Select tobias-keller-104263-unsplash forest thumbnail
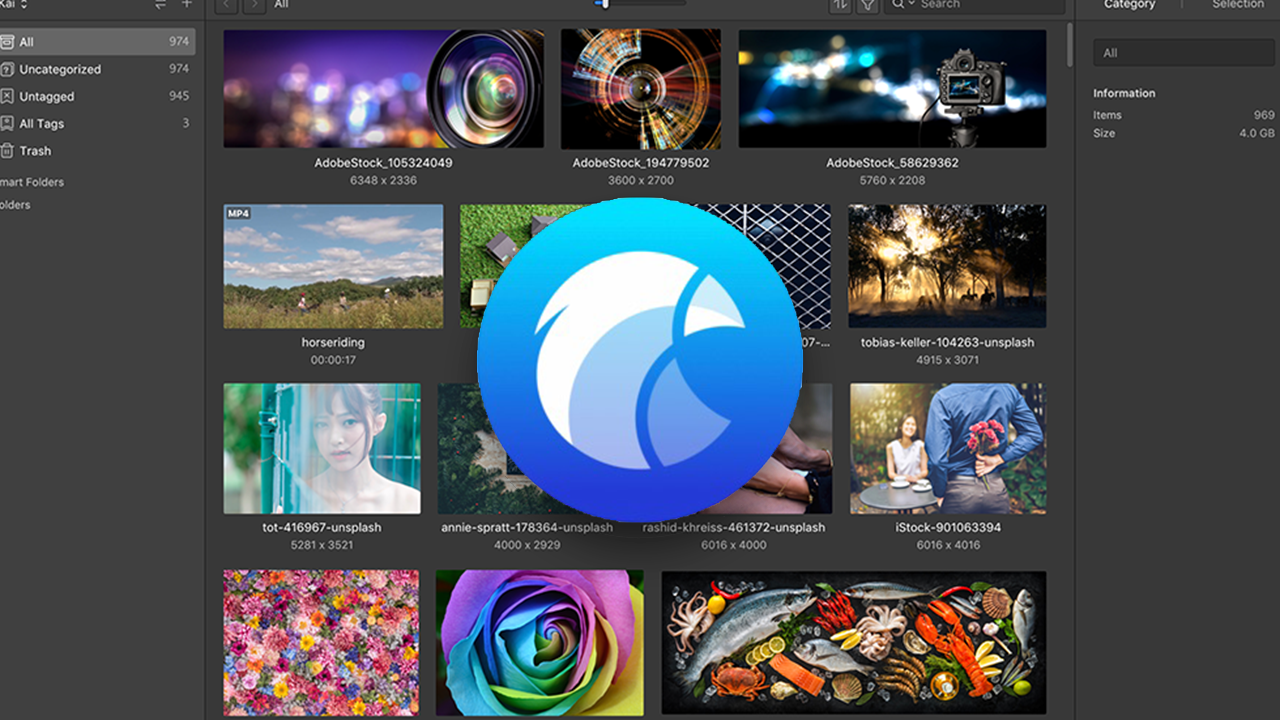The width and height of the screenshot is (1280, 720). 947,266
